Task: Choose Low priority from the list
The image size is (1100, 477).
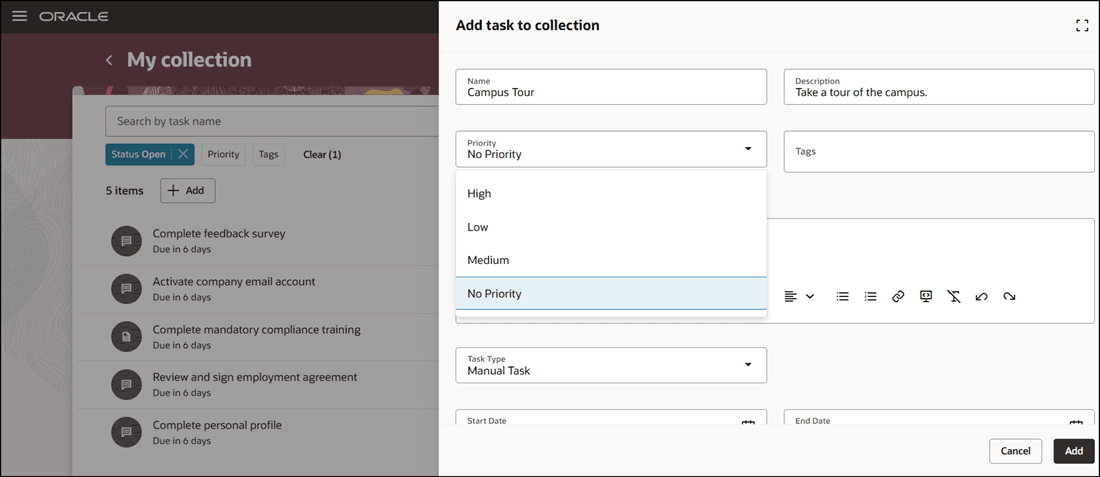Action: point(611,227)
